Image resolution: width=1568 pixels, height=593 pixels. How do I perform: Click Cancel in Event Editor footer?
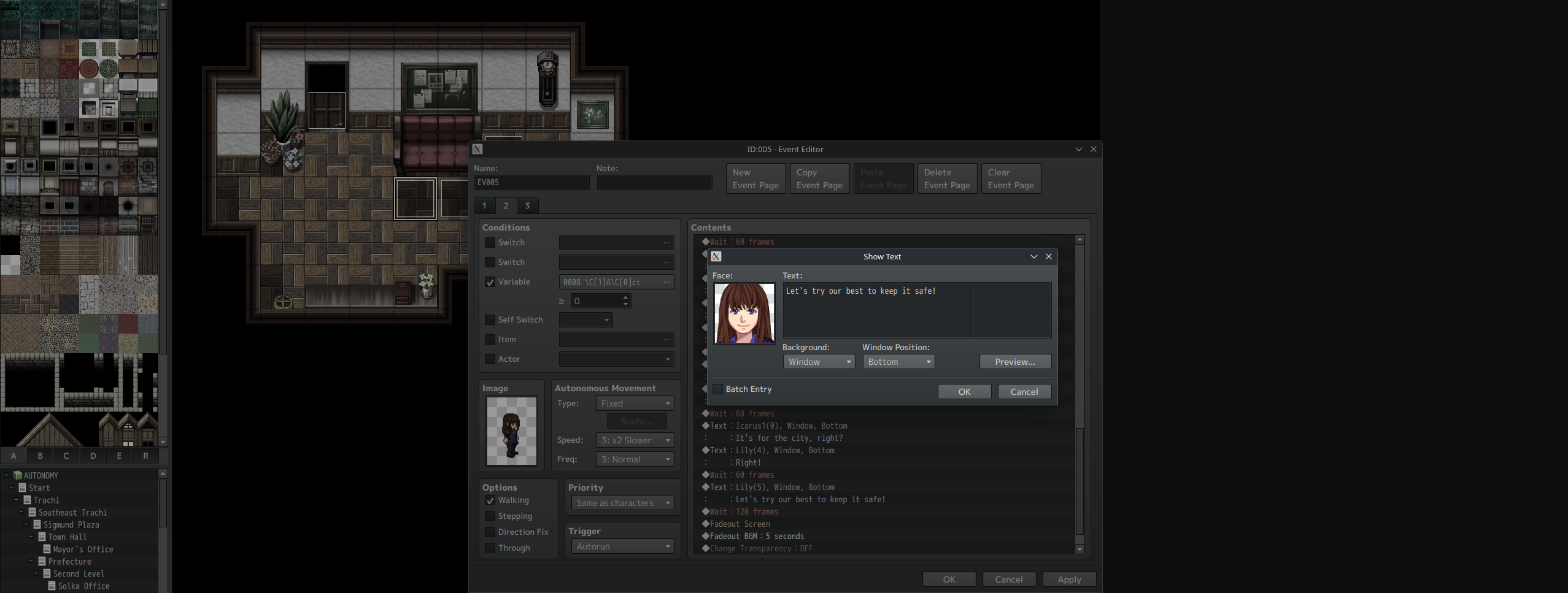click(x=1009, y=580)
